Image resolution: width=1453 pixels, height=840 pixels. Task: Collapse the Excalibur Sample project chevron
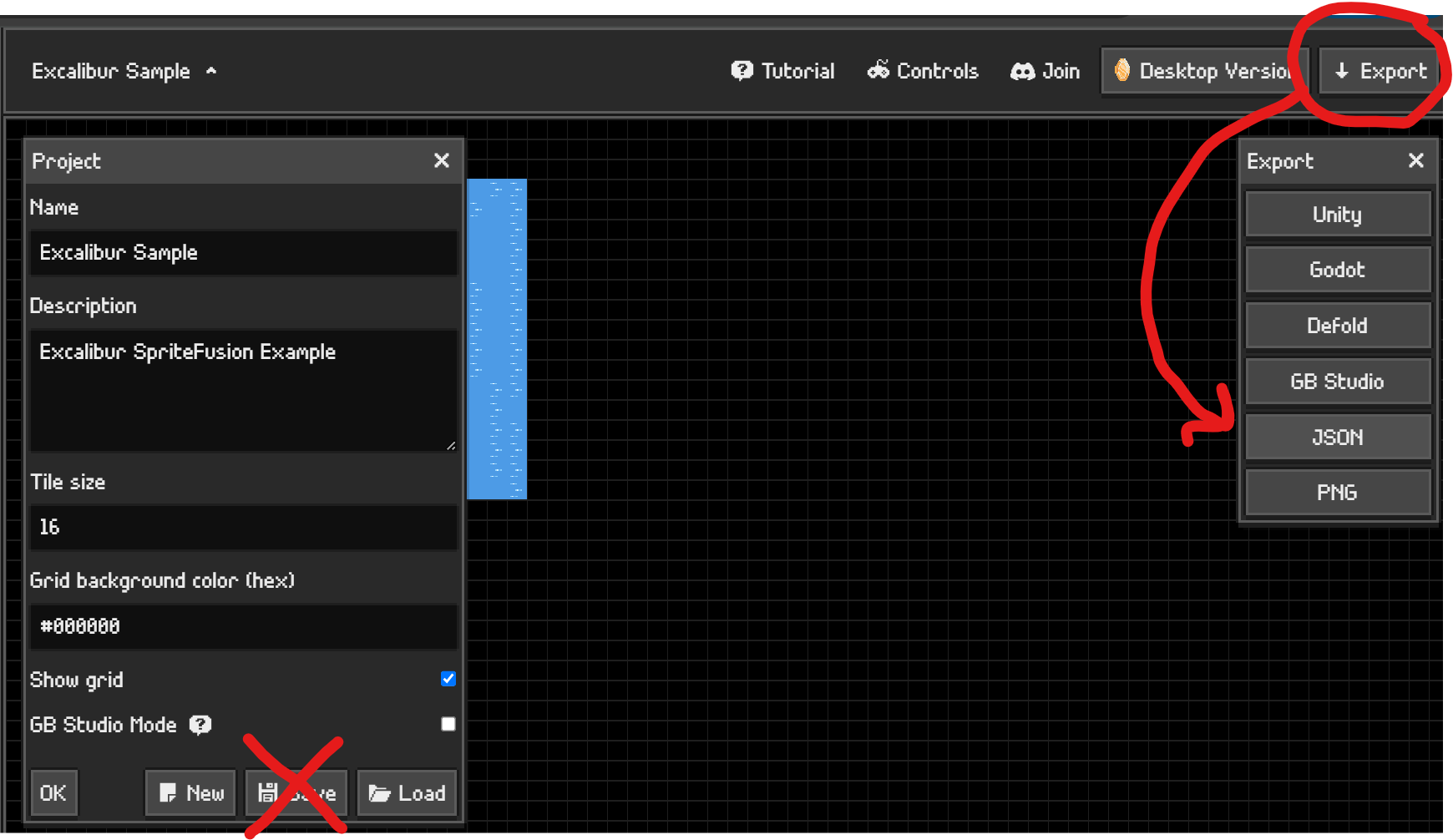[213, 71]
